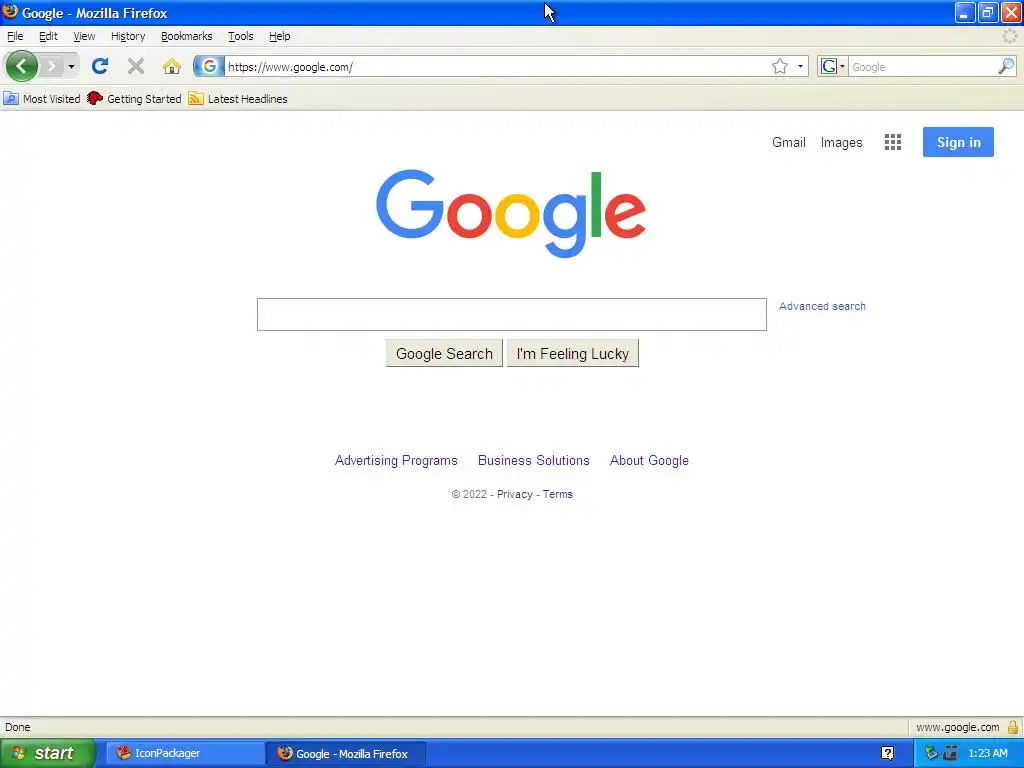Click the Google site identity favicon
The image size is (1024, 768).
pos(209,66)
